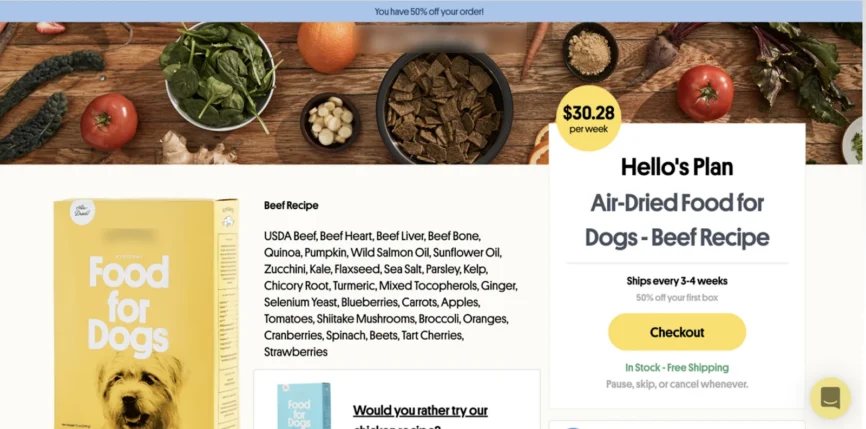Open the yellow chat support widget
This screenshot has width=866, height=429.
point(830,398)
